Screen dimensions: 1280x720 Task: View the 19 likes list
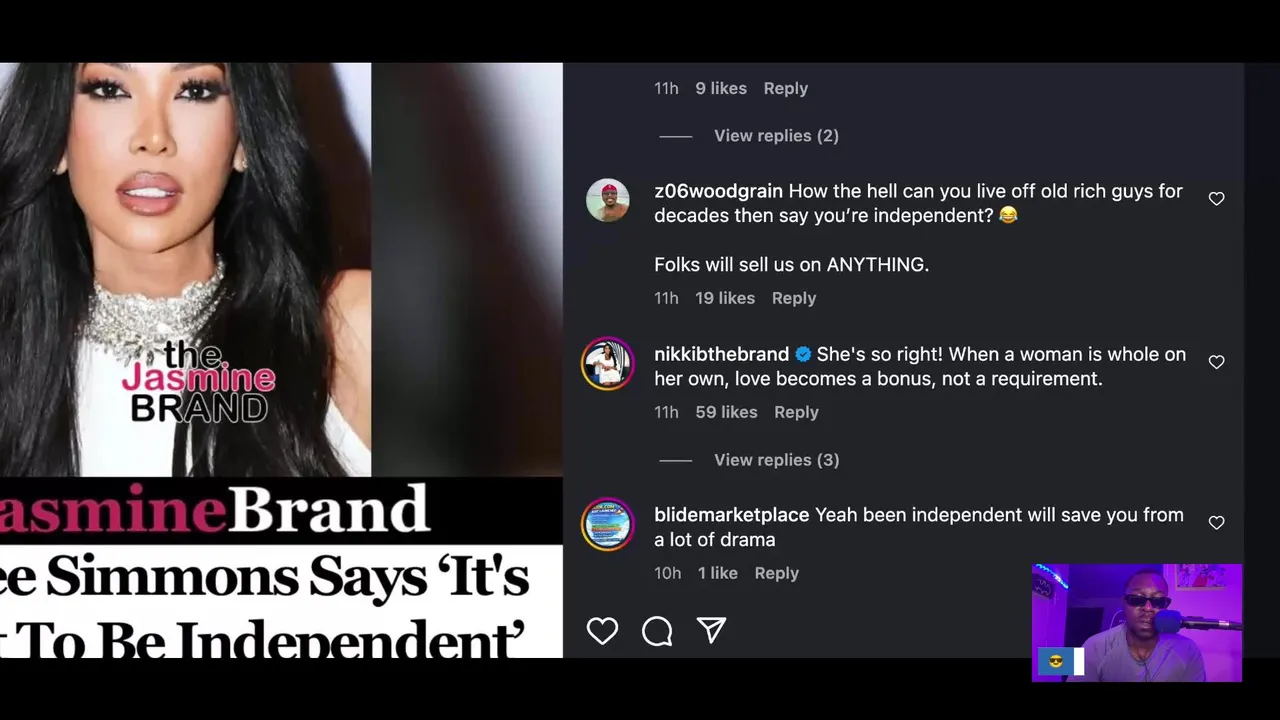coord(725,298)
